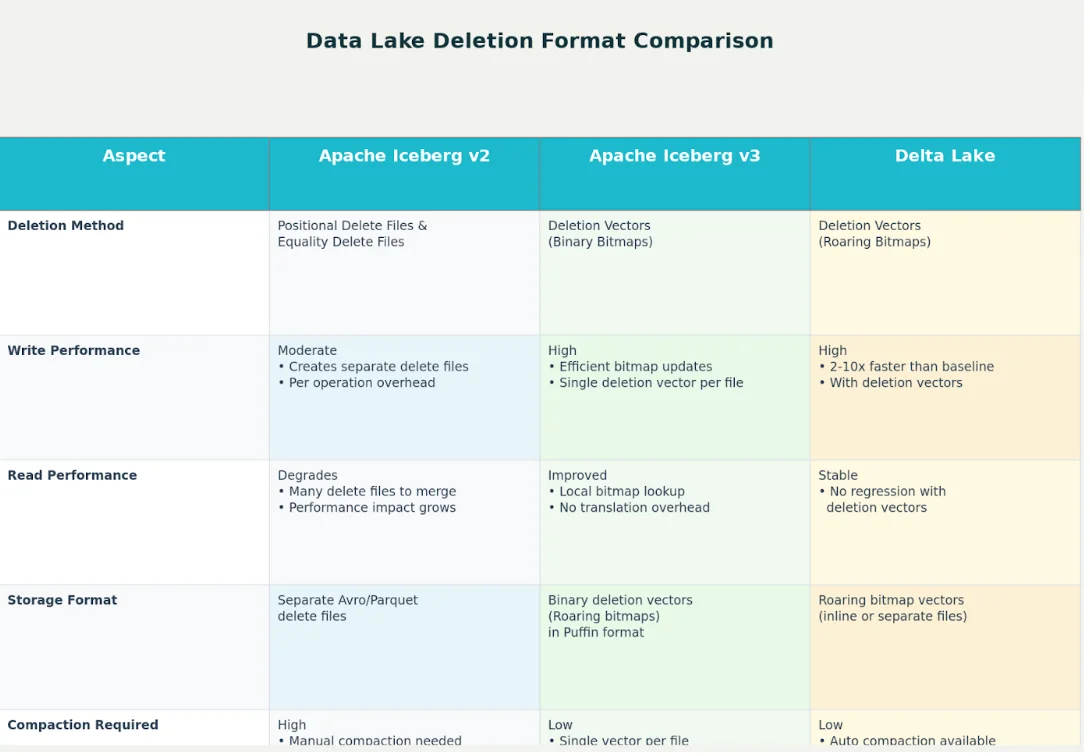Select the "Deletion Vectors (Binary Bitmaps)" cell
Viewport: 1090px width, 756px height.
(600, 234)
